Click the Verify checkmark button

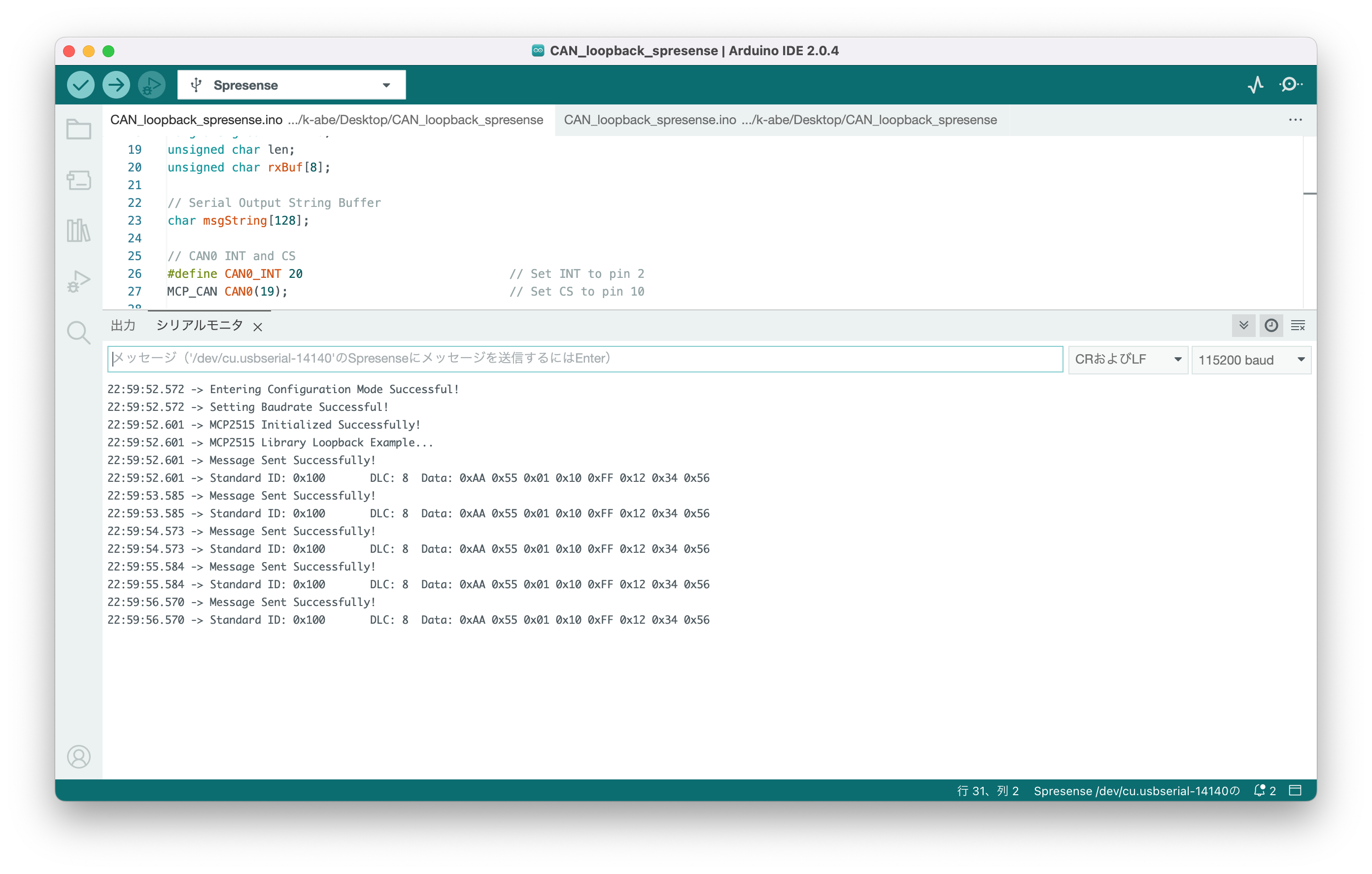(80, 85)
